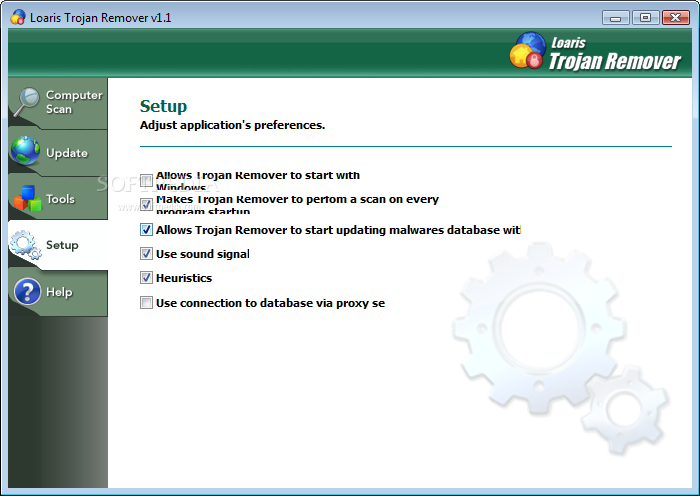Switch to the Update tab
The width and height of the screenshot is (700, 496).
pos(58,152)
